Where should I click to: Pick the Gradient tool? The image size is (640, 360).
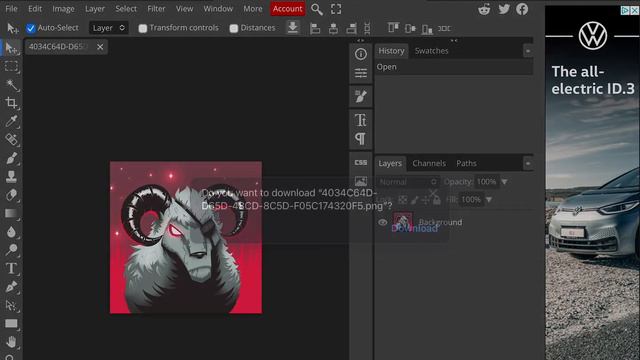11,213
